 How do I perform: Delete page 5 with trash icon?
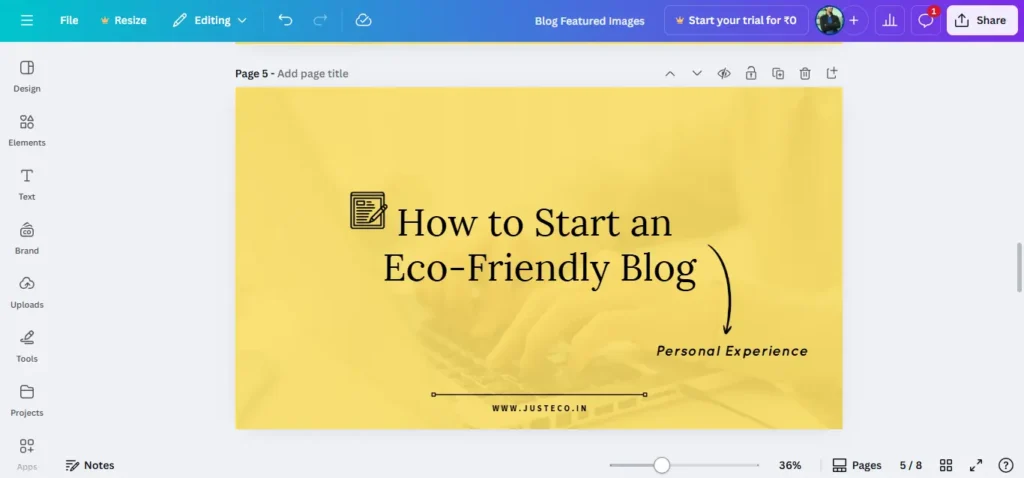coord(805,73)
